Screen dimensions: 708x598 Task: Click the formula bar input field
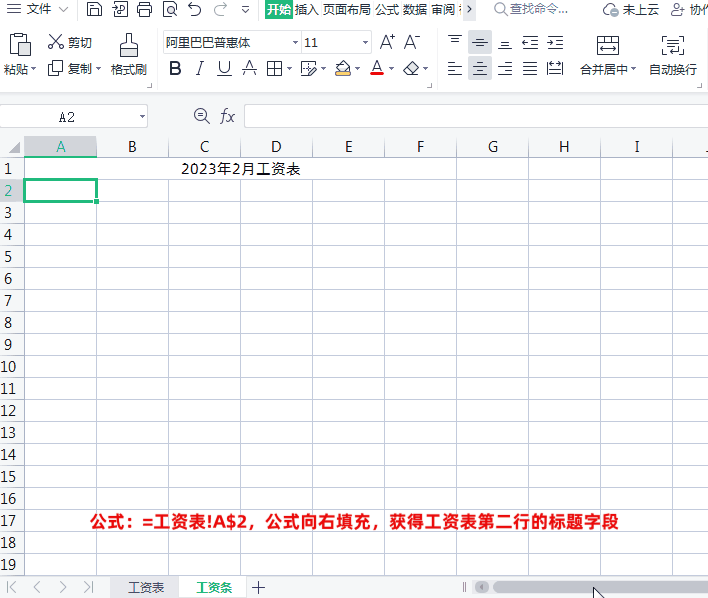point(476,116)
